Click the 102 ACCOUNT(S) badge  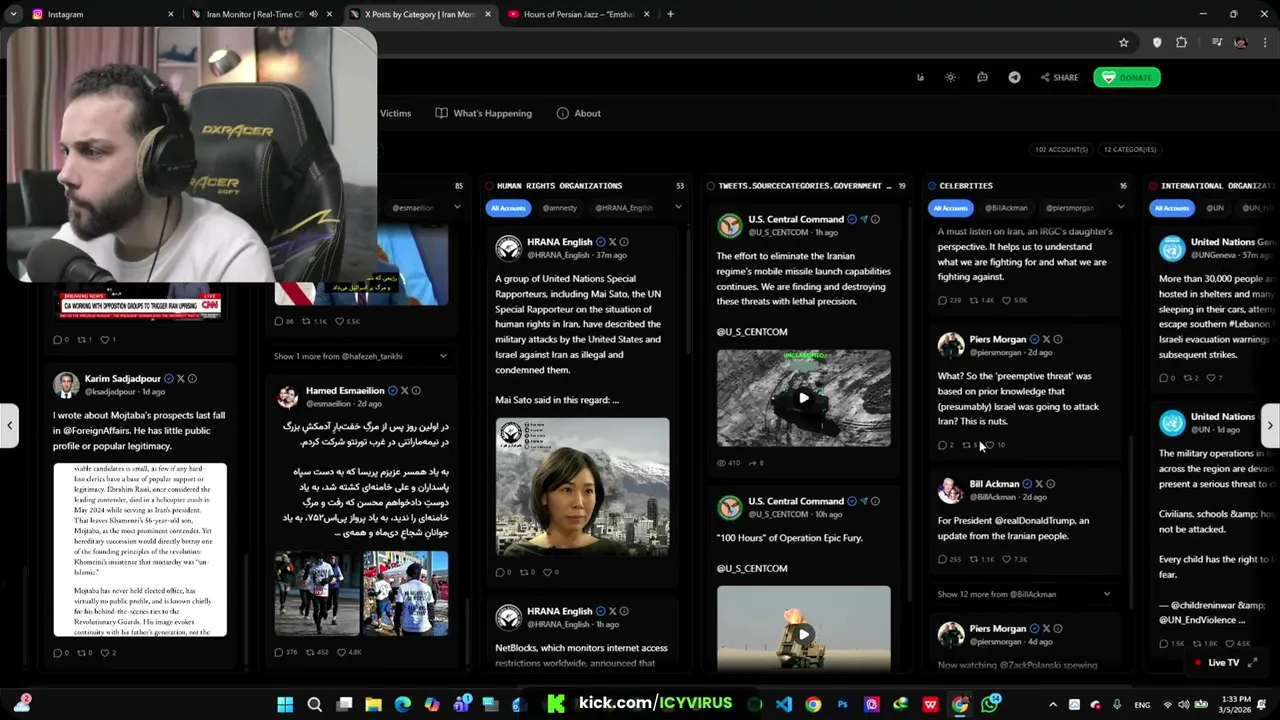tap(1061, 149)
